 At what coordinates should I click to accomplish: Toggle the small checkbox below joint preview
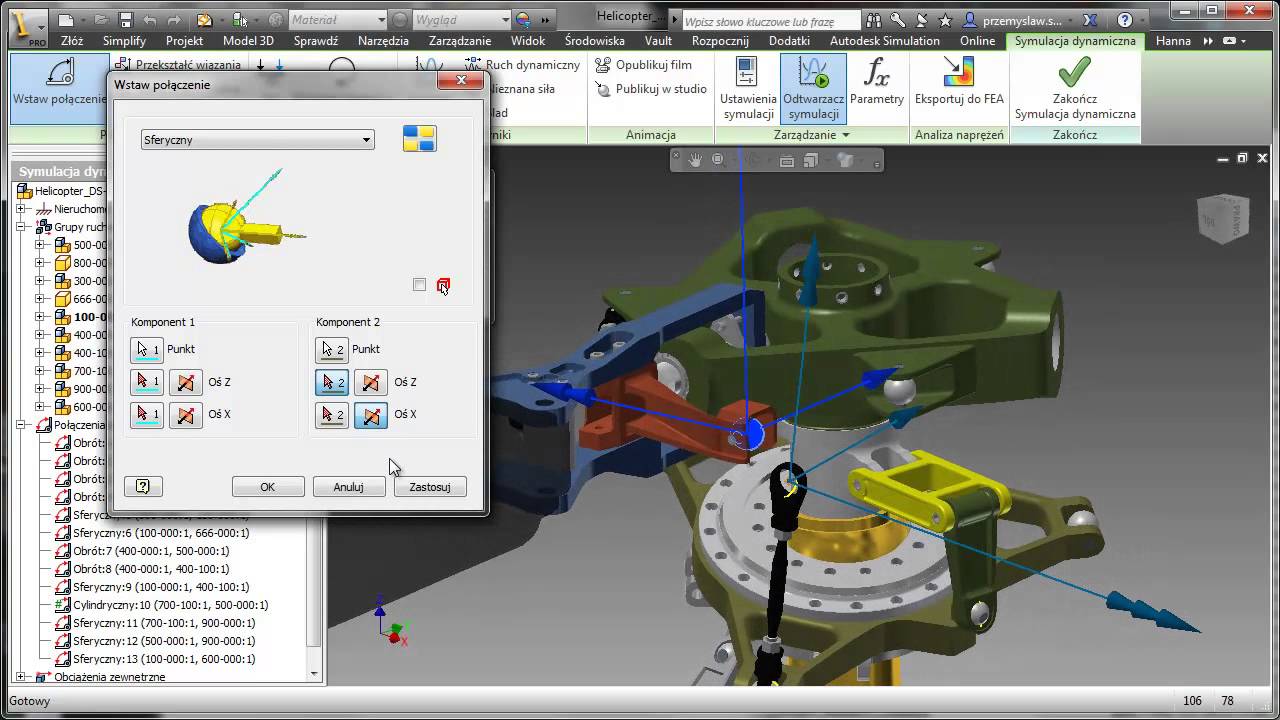coord(419,285)
